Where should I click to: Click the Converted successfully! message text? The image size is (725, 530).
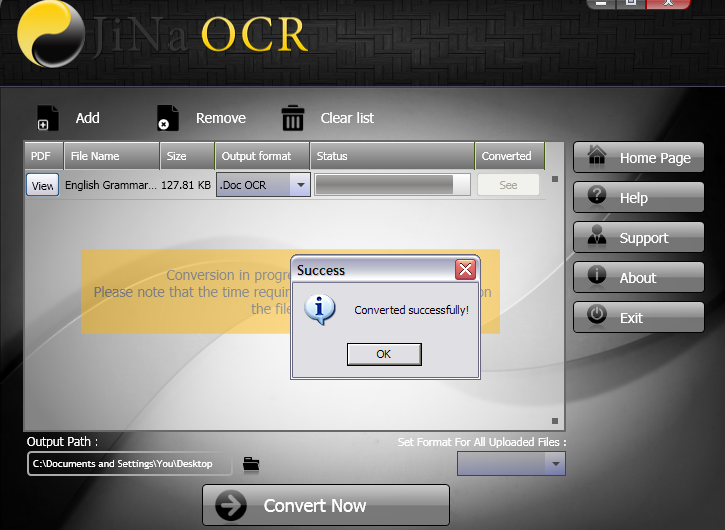click(x=412, y=310)
